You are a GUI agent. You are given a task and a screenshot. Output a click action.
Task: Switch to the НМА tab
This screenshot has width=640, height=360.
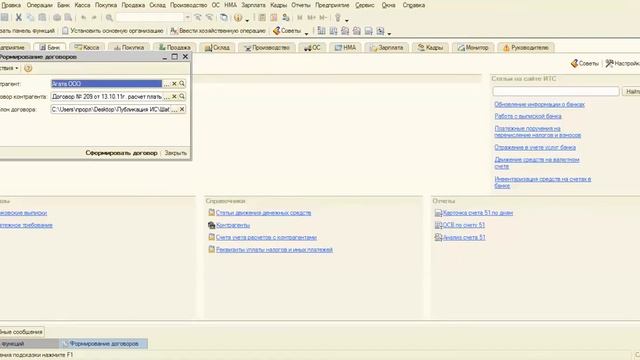tap(345, 47)
